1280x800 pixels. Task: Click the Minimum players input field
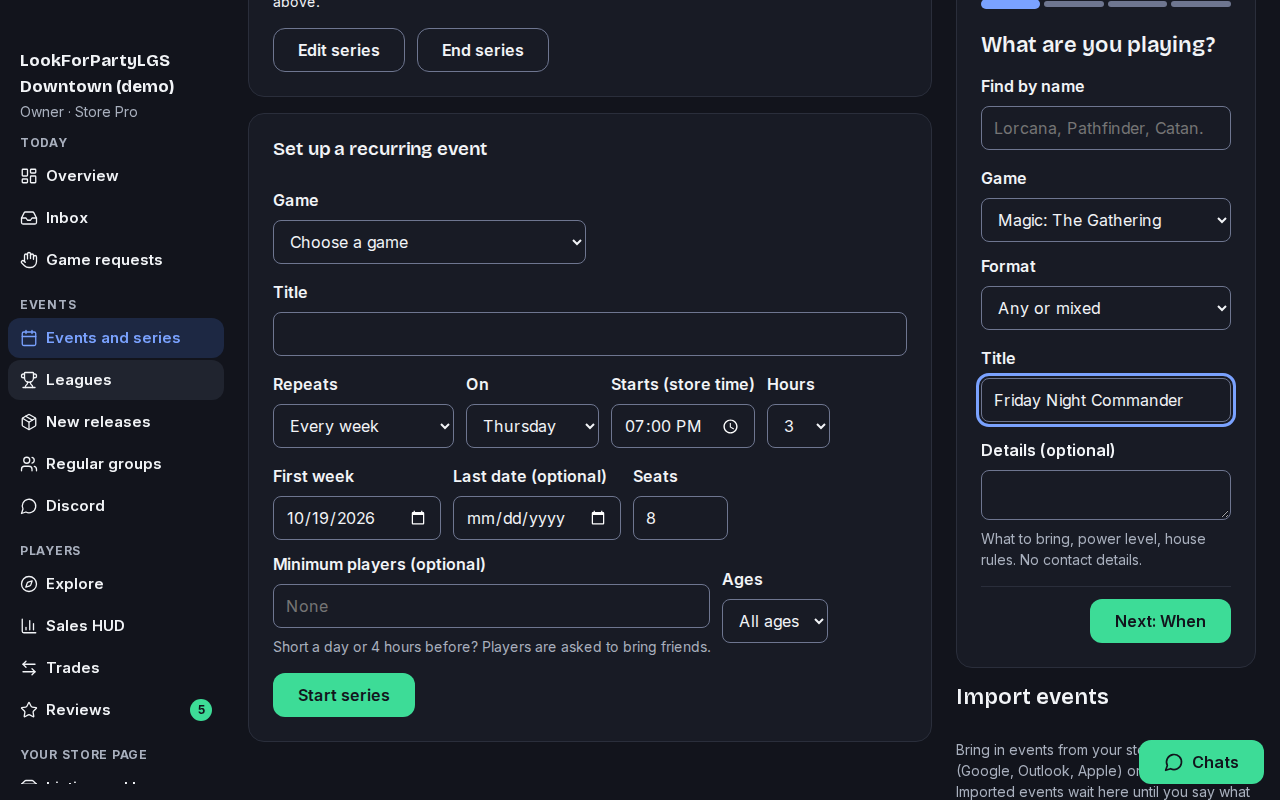click(x=491, y=606)
